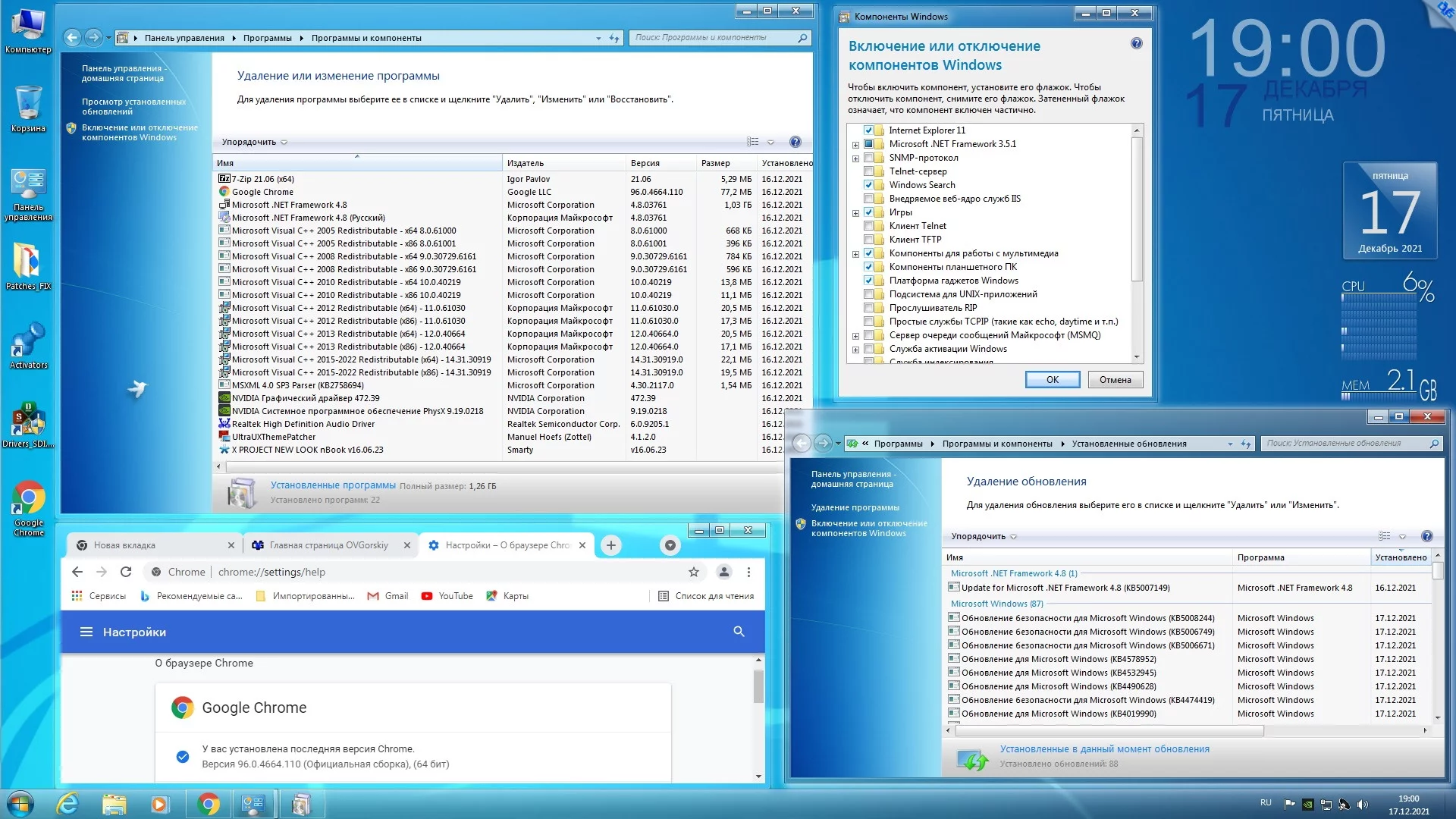Click Chrome profile avatar icon

tap(723, 572)
